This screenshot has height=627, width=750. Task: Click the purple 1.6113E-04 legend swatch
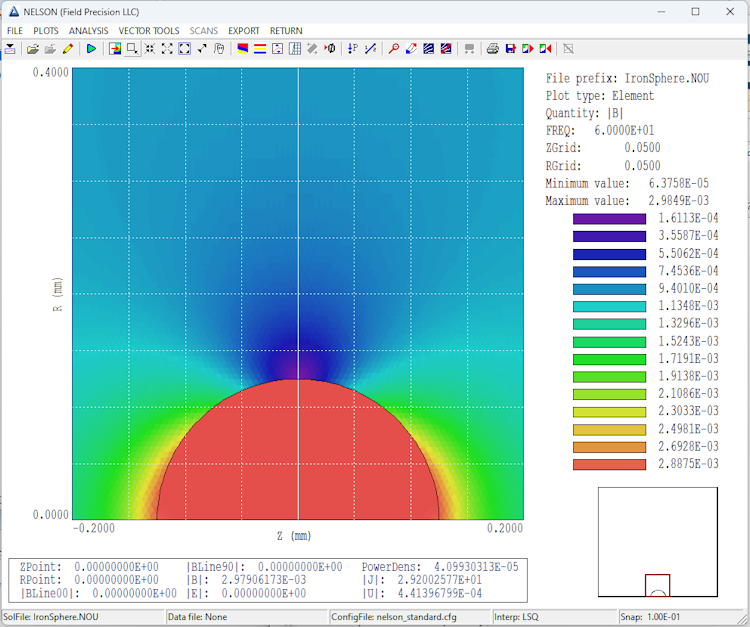pos(609,219)
